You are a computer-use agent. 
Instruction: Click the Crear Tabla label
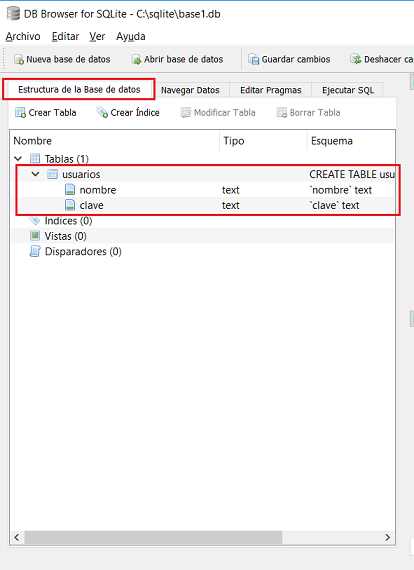(x=52, y=113)
